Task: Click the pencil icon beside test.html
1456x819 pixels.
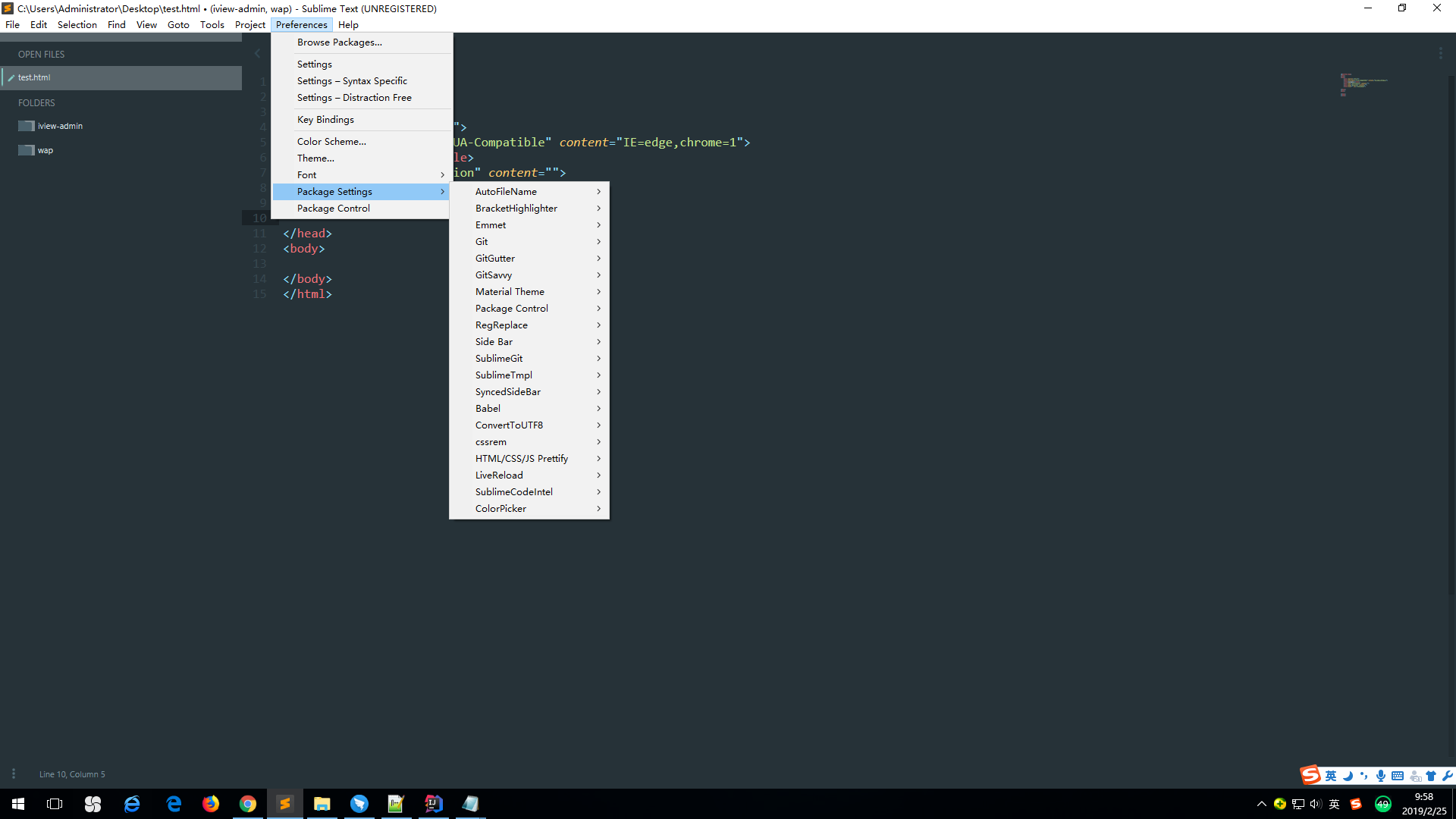Action: 11,78
